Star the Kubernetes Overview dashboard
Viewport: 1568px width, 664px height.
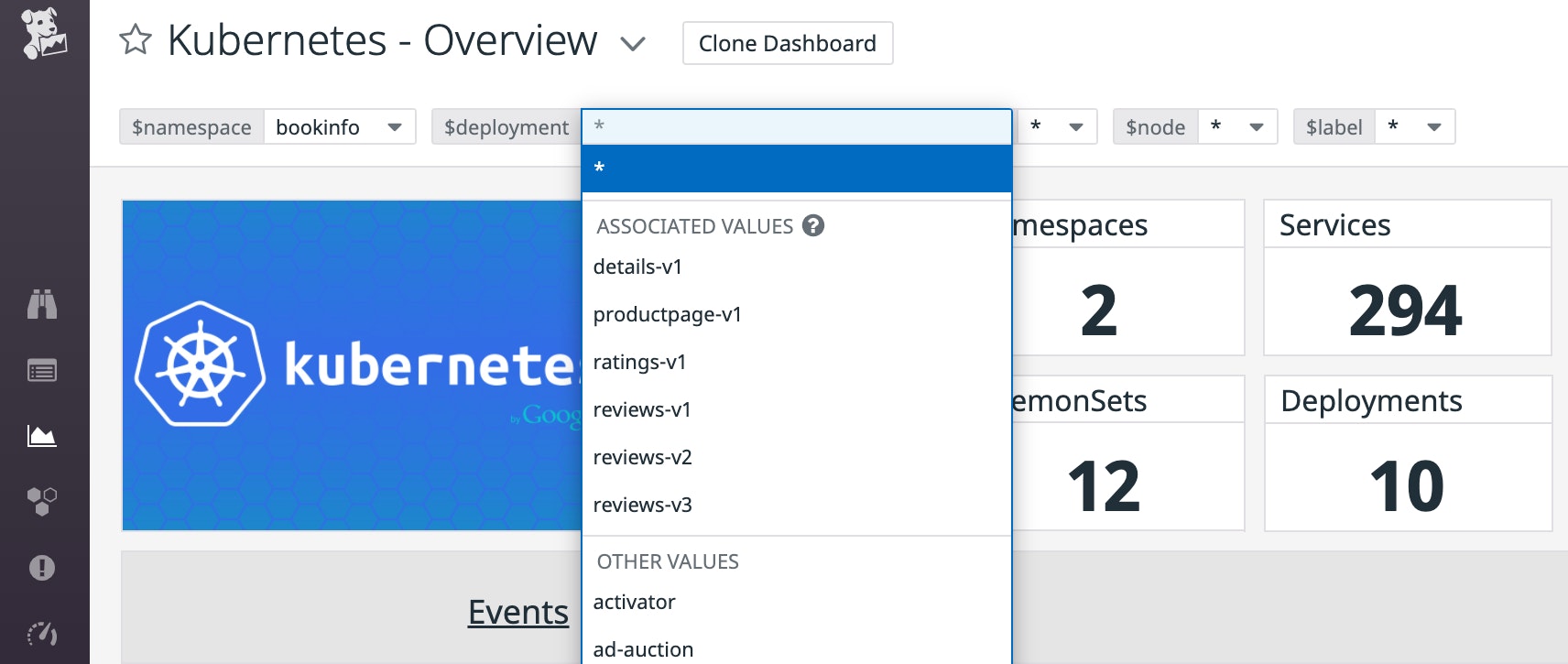[136, 39]
